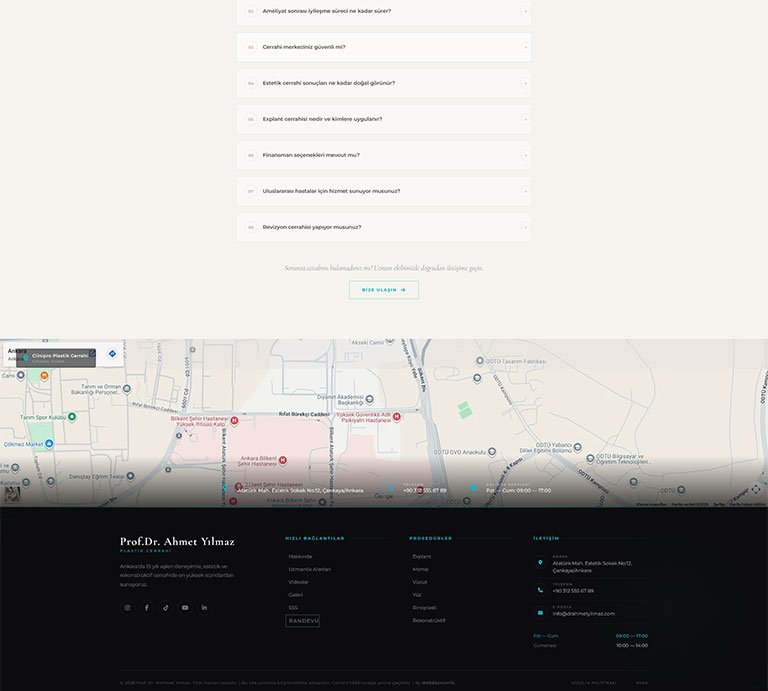Click the Prof.Dr. Ahmet Yılmaz footer logo
Viewport: 768px width, 691px height.
[x=177, y=542]
